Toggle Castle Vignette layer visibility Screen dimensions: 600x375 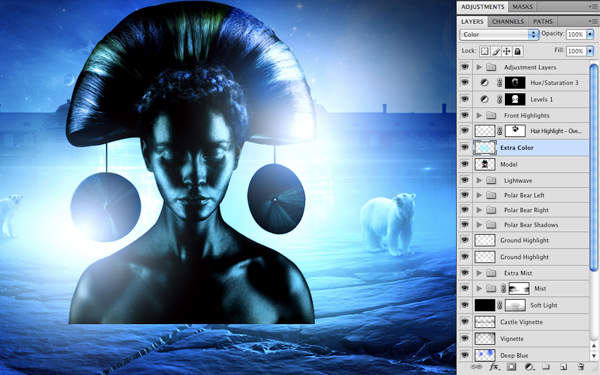[x=465, y=322]
